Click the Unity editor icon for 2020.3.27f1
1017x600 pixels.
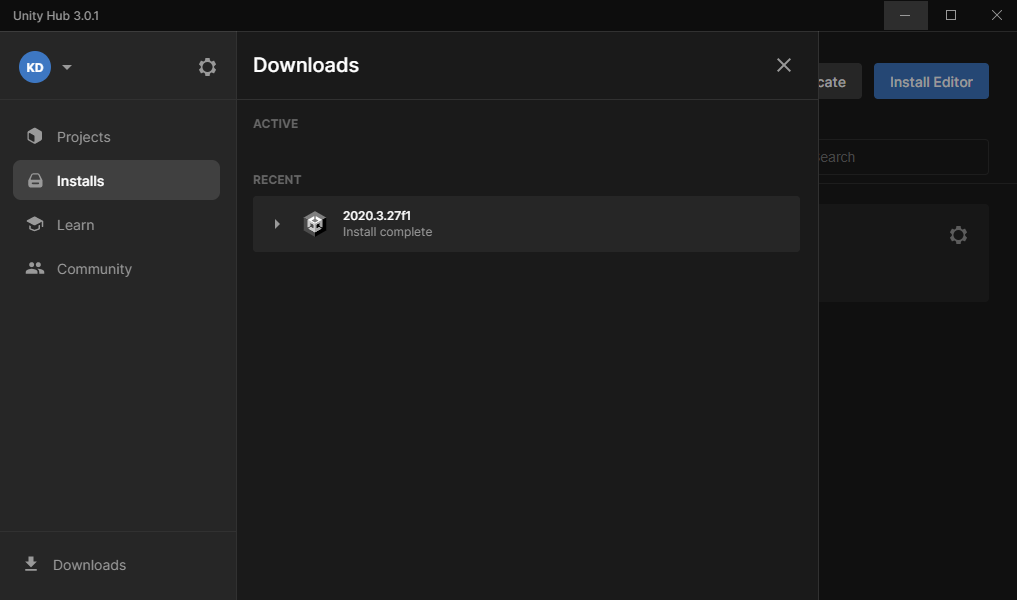(x=315, y=224)
